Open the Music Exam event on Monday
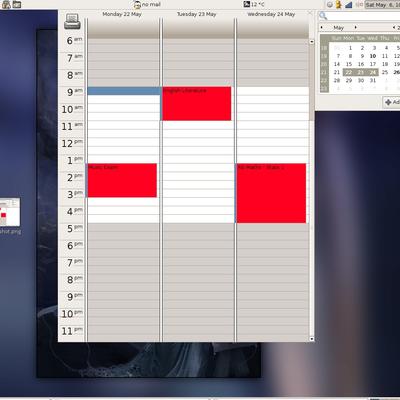Viewport: 400px width, 400px height. [x=122, y=180]
